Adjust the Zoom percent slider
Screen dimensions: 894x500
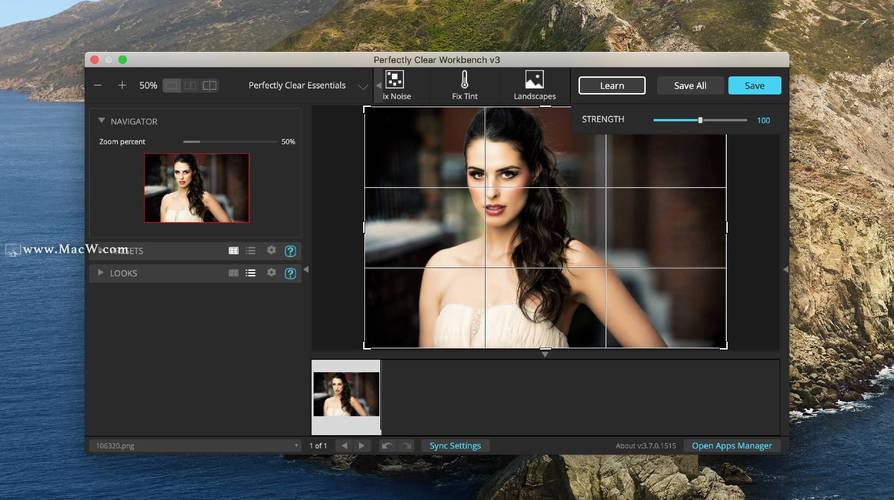coord(230,141)
